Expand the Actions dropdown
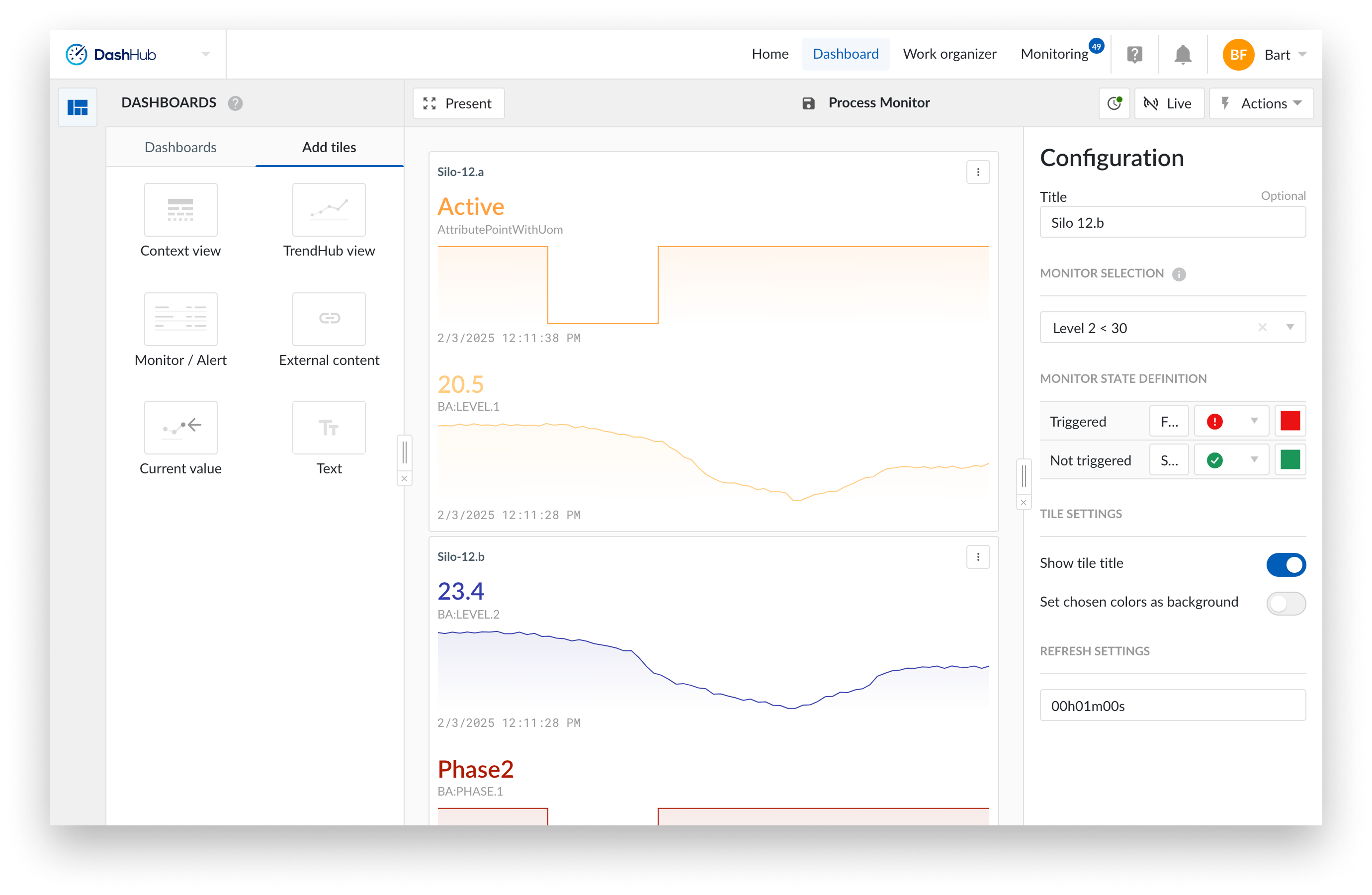The image size is (1372, 895). (1261, 103)
